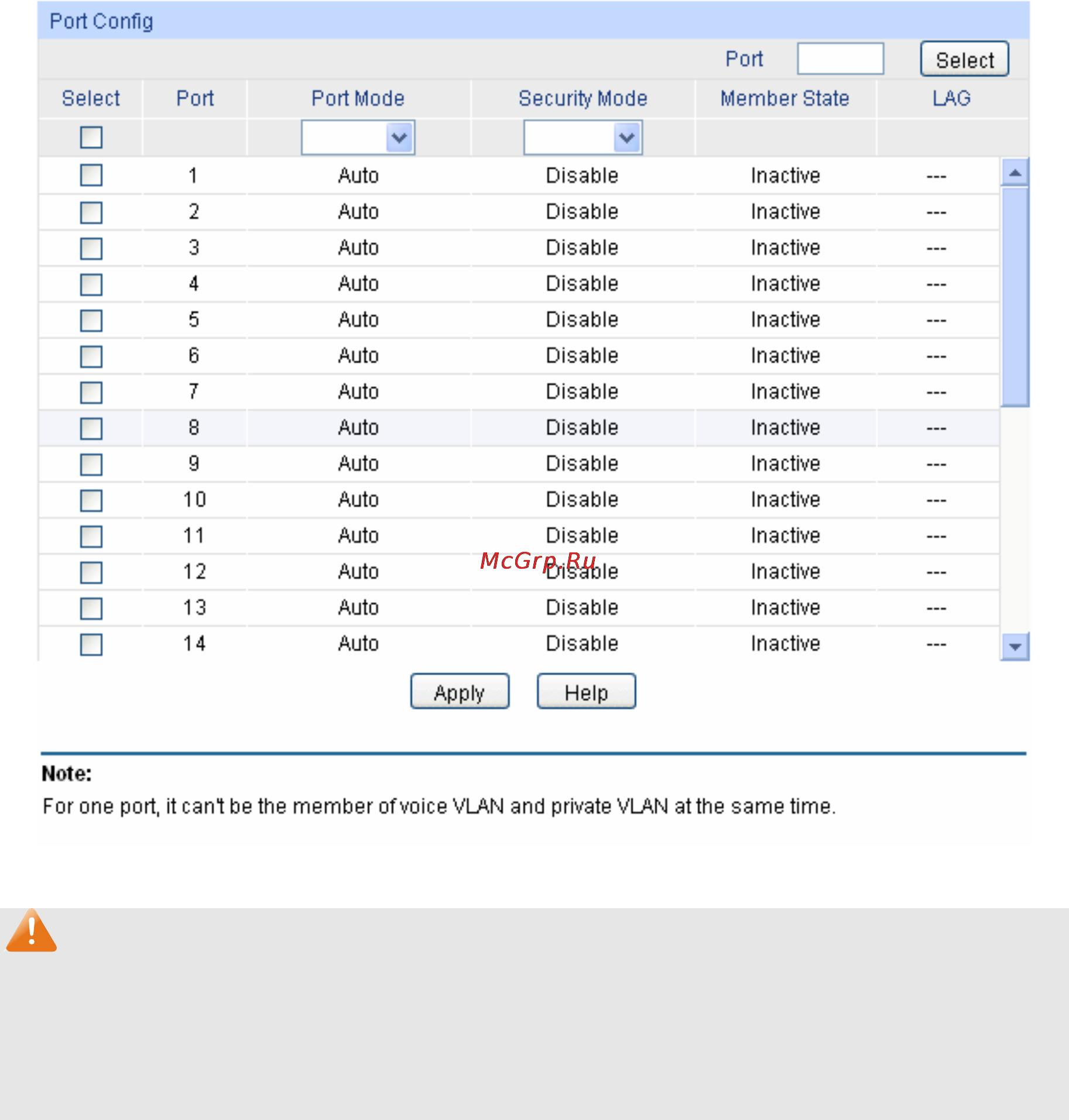The image size is (1069, 1120).
Task: Click the Apply button
Action: click(460, 692)
